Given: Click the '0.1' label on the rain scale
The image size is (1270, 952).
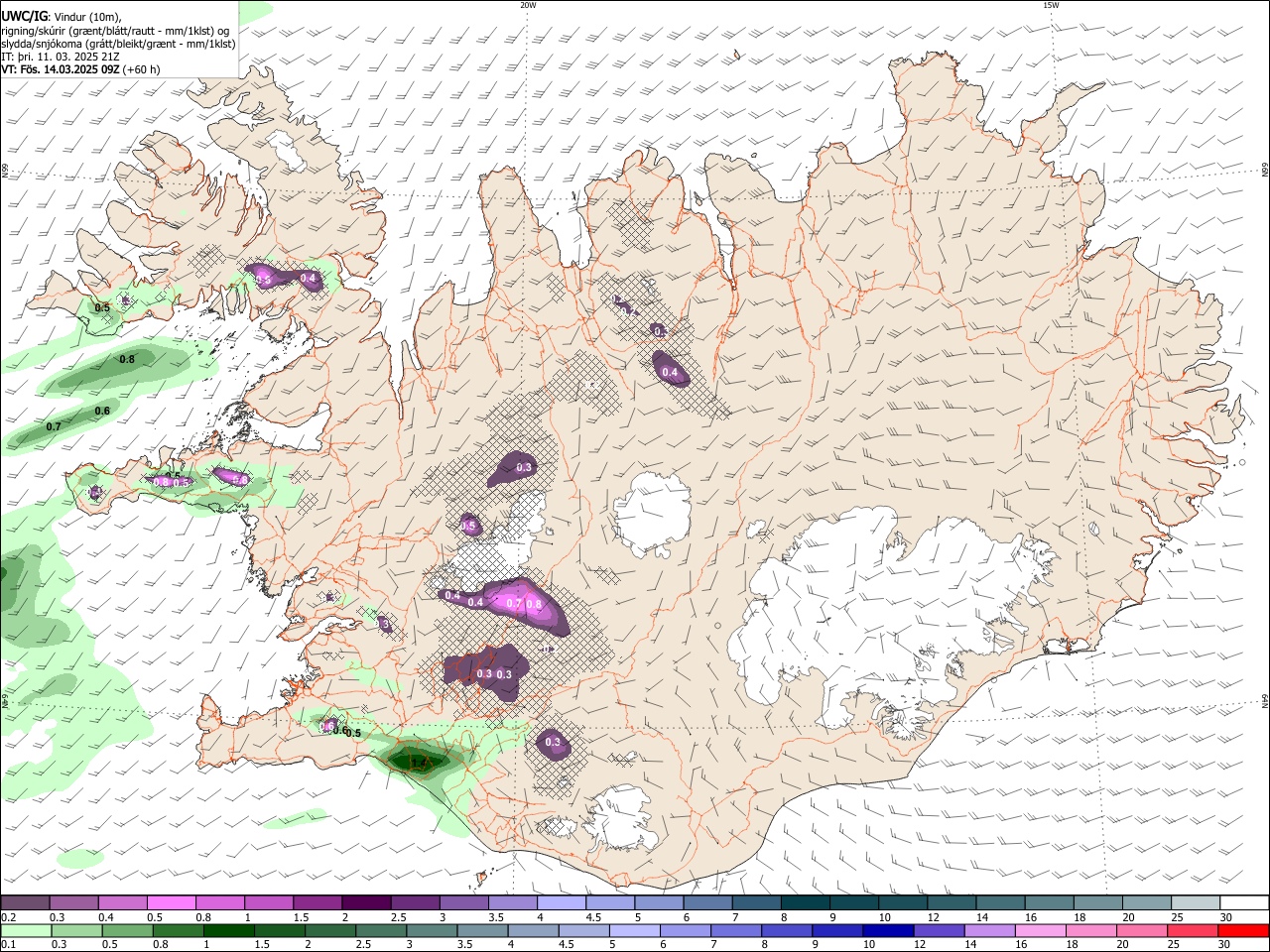Looking at the screenshot, I should pos(9,945).
